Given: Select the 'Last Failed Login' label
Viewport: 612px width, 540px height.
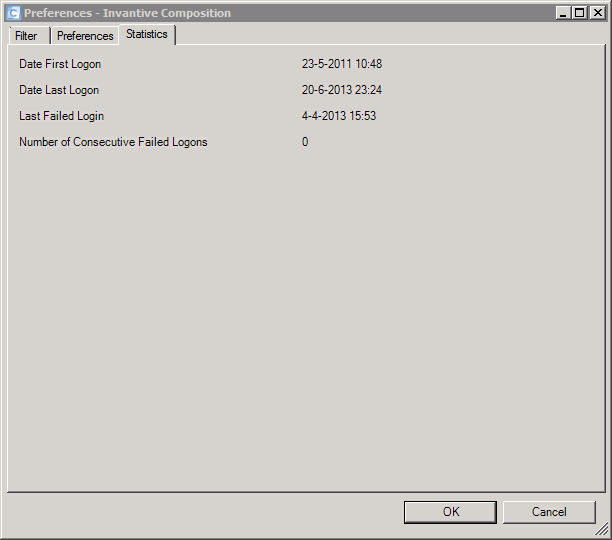Looking at the screenshot, I should [61, 116].
